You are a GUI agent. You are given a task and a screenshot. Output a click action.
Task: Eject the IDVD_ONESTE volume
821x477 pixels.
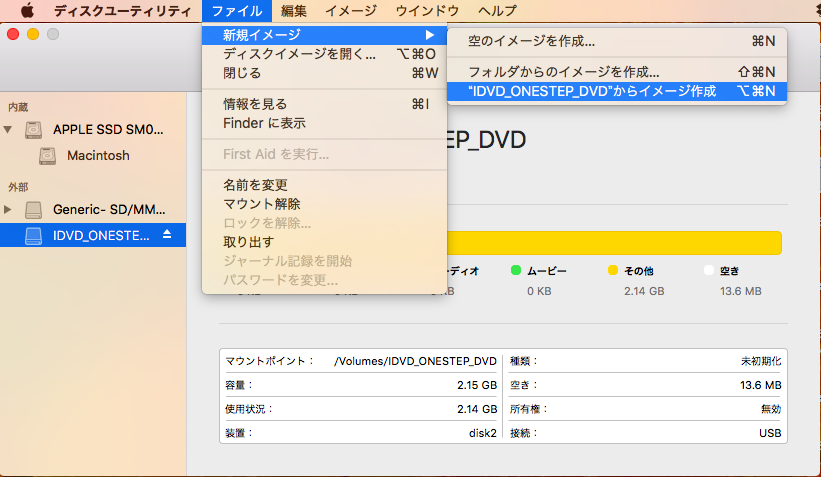[x=167, y=235]
